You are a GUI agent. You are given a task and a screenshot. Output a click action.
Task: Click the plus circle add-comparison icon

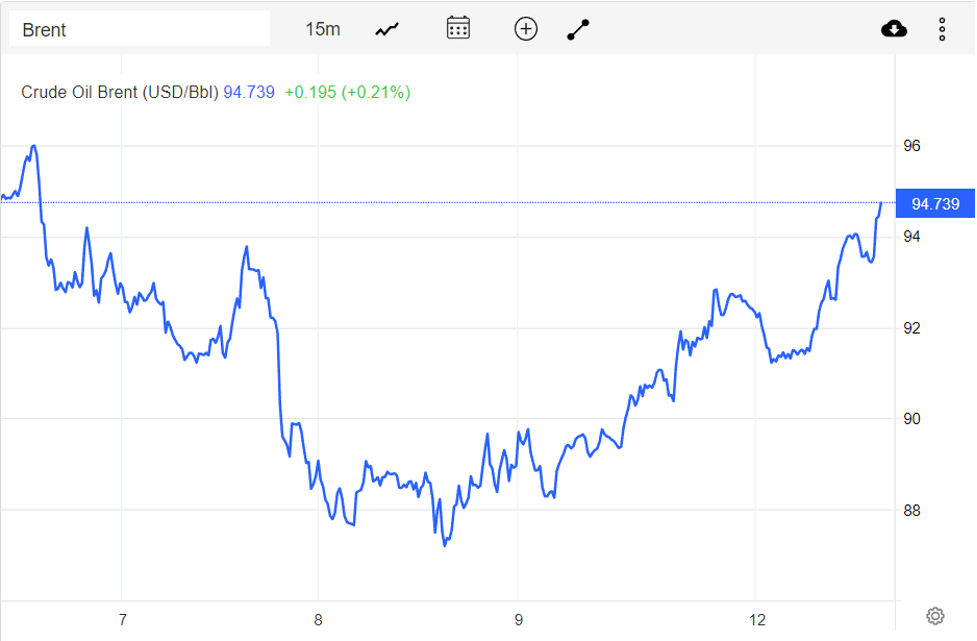(526, 29)
